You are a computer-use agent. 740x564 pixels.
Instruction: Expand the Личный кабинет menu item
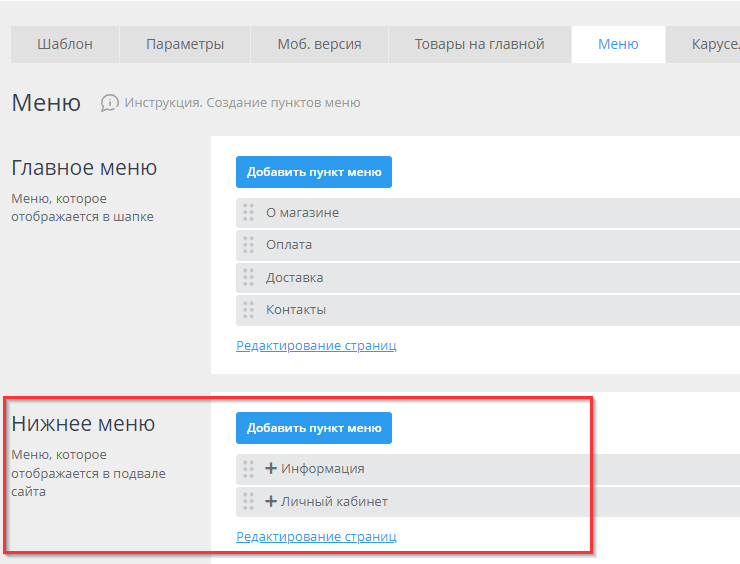271,501
